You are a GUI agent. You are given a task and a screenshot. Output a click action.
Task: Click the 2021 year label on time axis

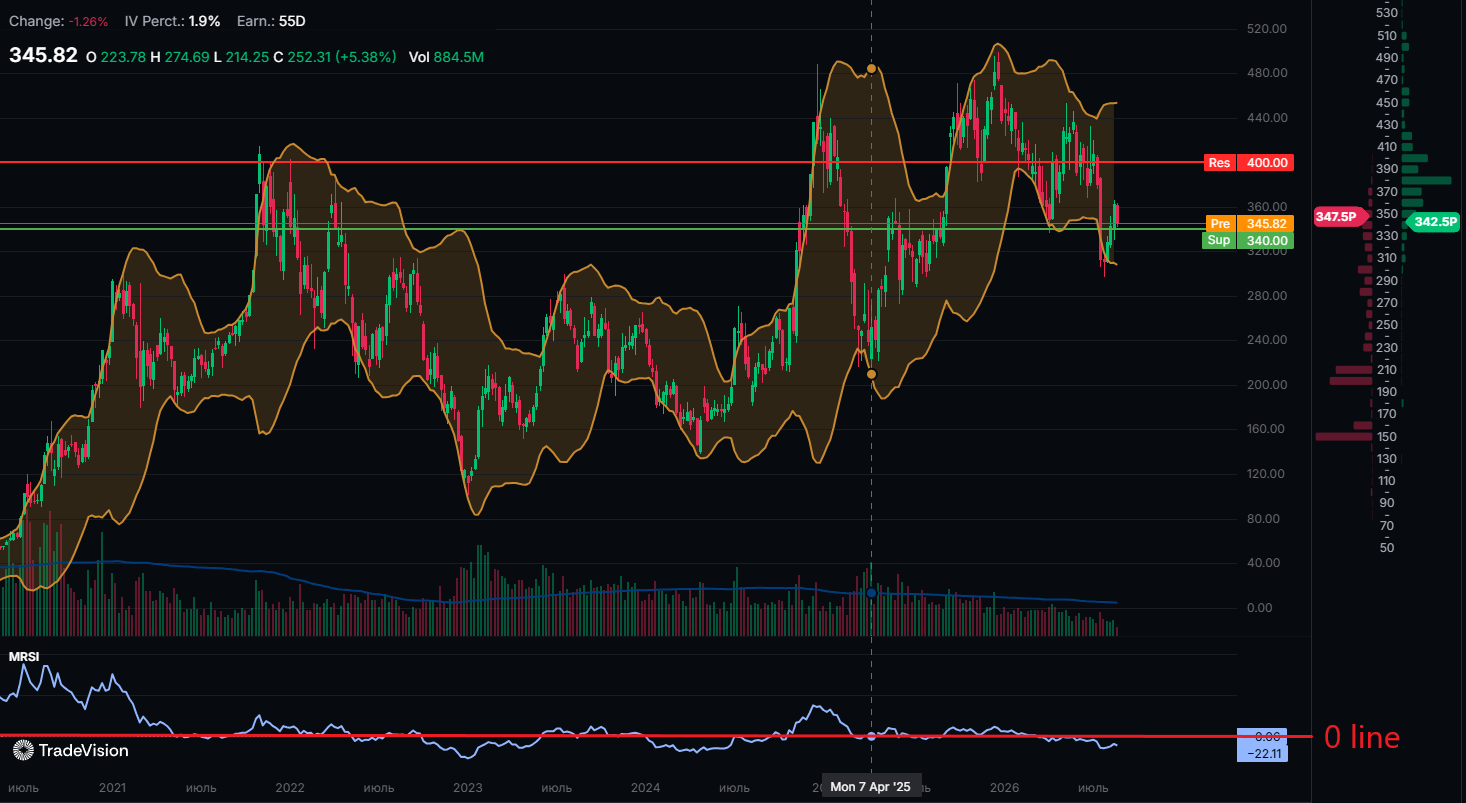113,788
